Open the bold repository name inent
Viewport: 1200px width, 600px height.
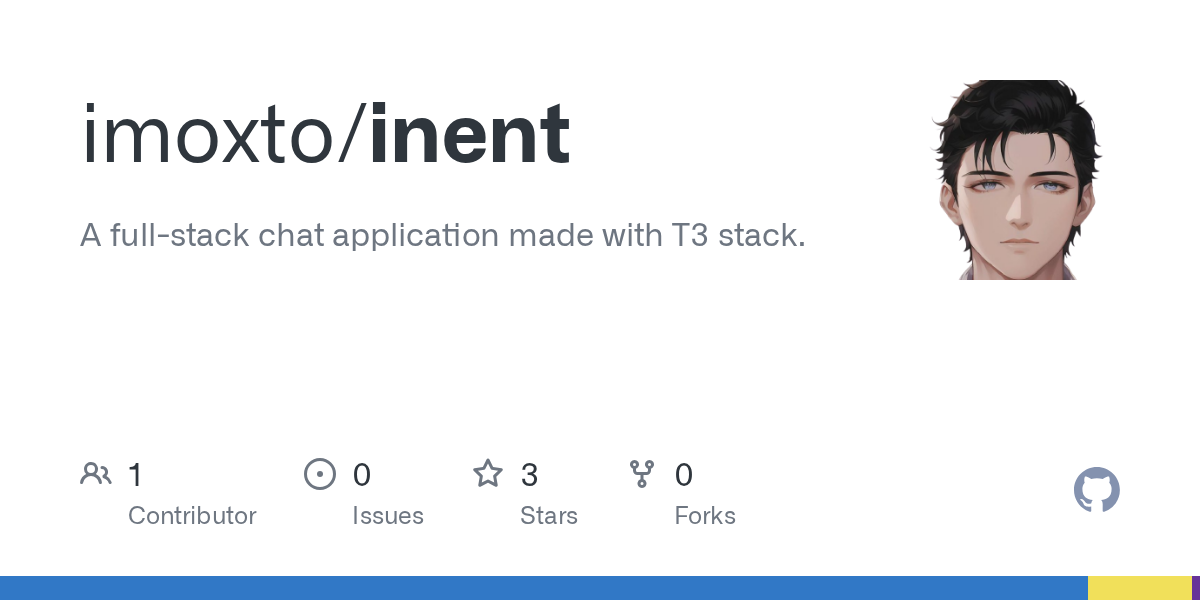(x=470, y=135)
